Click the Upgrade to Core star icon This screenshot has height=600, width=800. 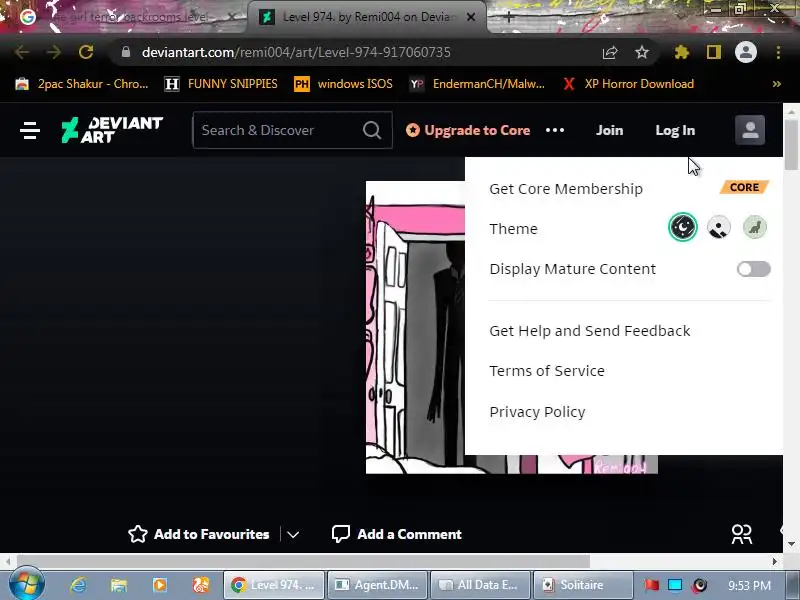pyautogui.click(x=413, y=131)
